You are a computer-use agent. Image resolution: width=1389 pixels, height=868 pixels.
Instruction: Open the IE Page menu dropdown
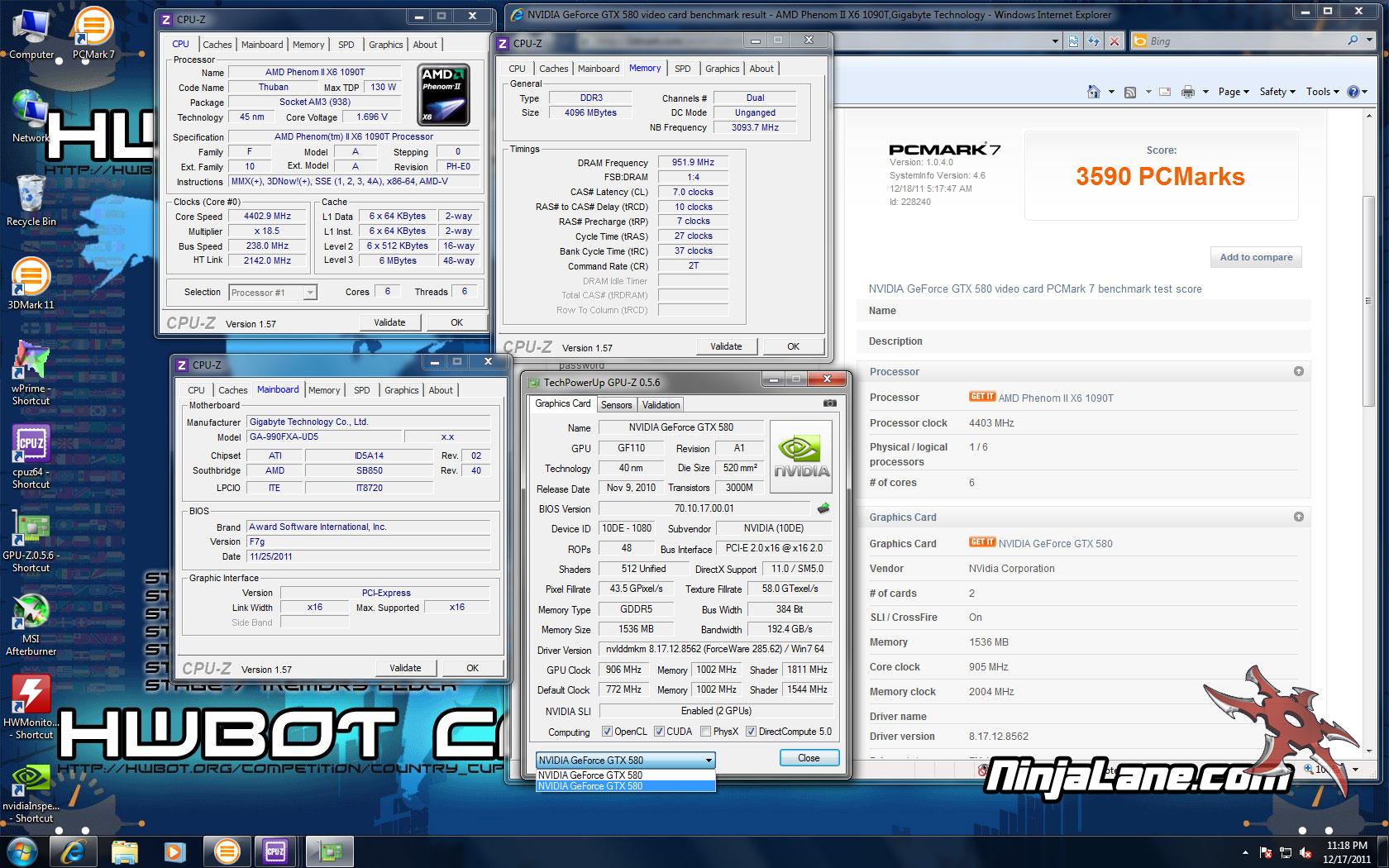tap(1233, 92)
